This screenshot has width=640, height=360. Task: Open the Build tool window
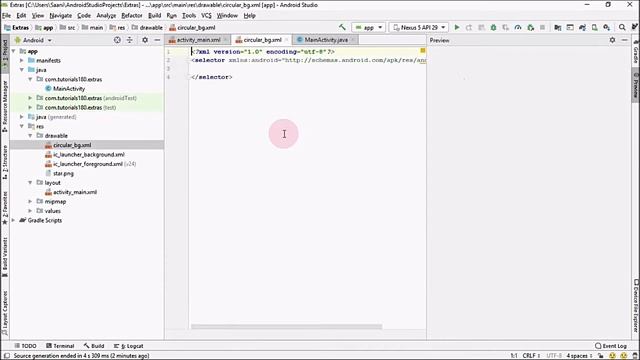[x=94, y=346]
